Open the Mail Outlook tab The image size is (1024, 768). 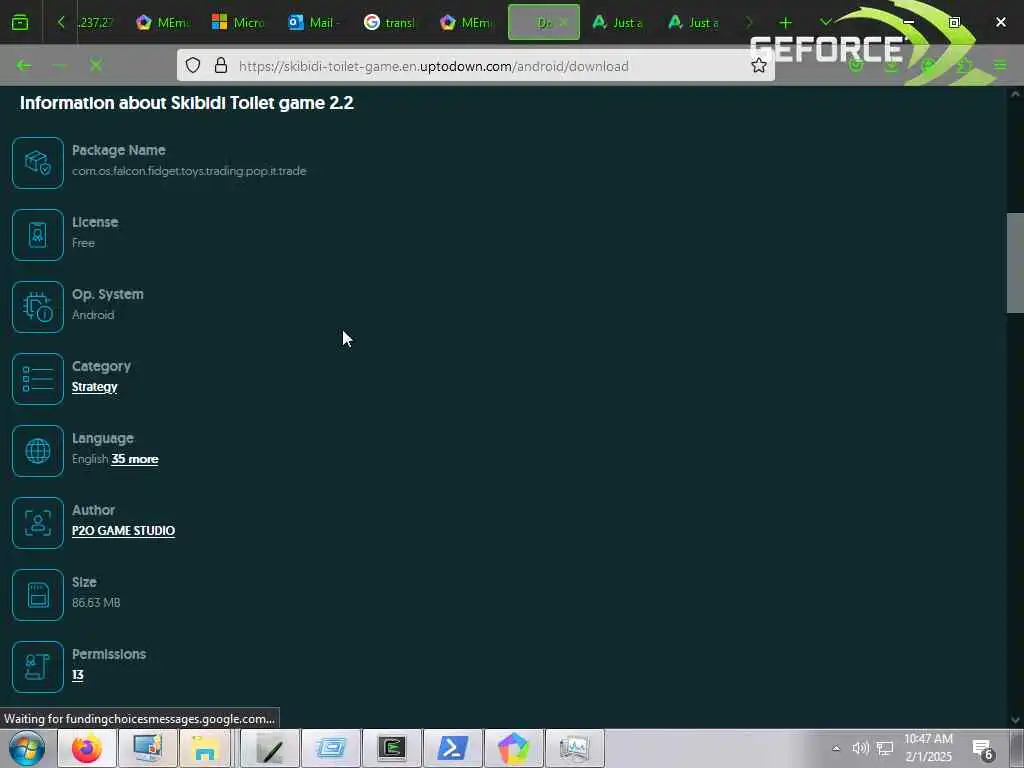[314, 23]
